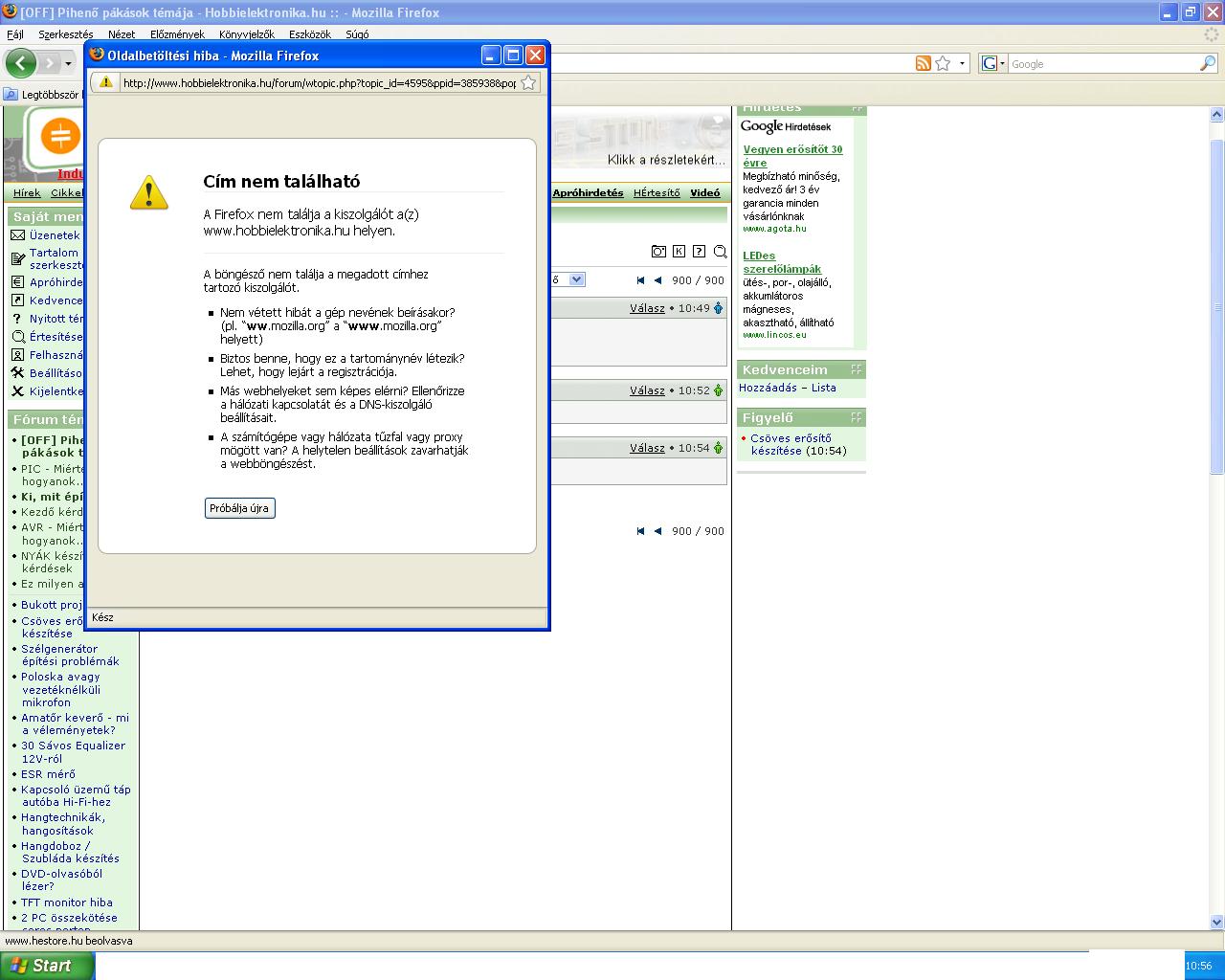Screen dimensions: 1225x980
Task: Open the Fájl menu
Action: 15,34
